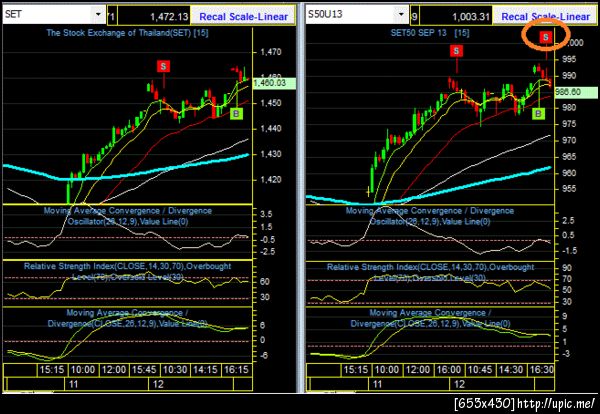
Task: Open the SET symbol dropdown arrow
Action: (x=98, y=15)
